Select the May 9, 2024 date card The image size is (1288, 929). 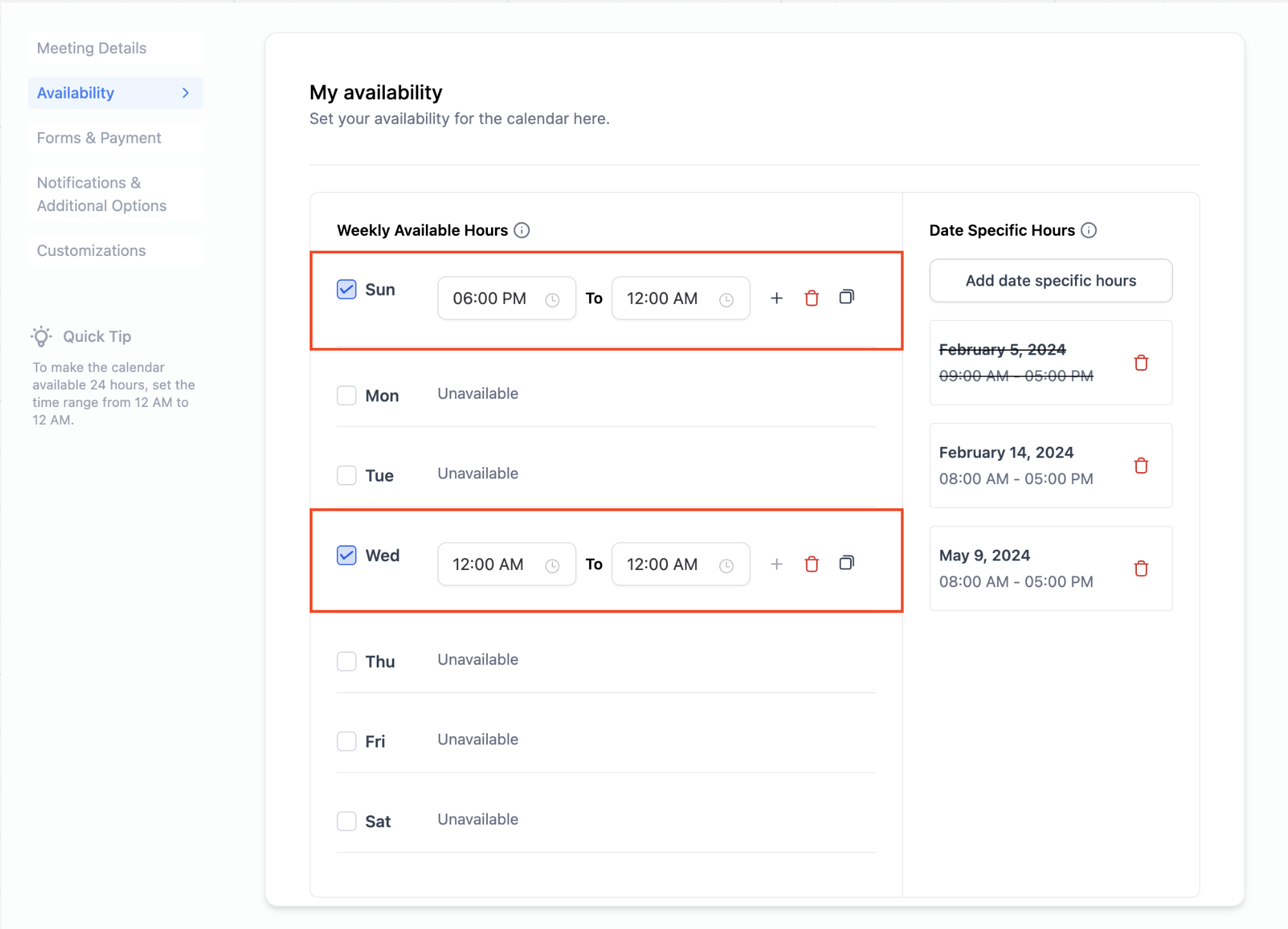point(1050,569)
